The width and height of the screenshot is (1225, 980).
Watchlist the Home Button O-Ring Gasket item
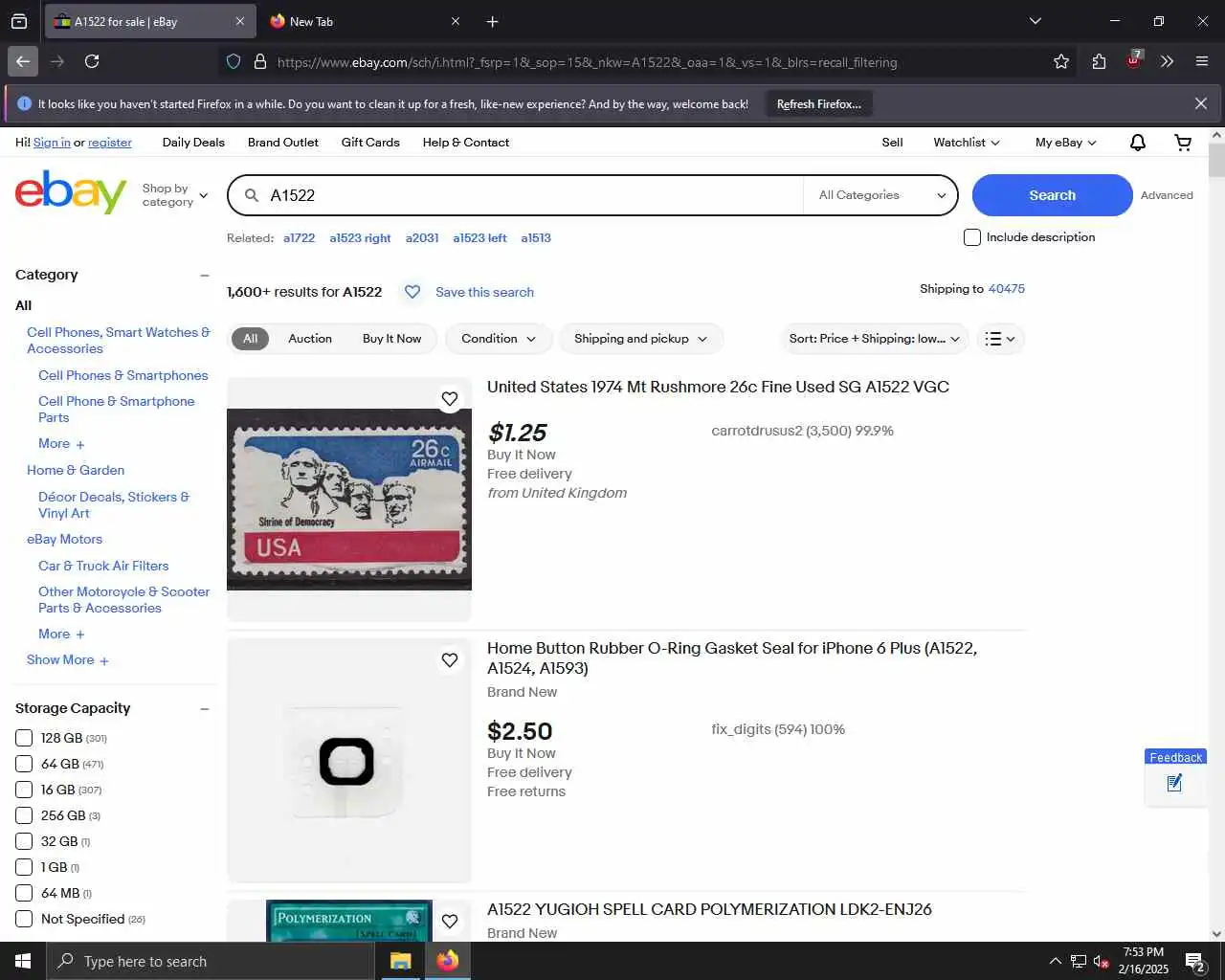click(450, 660)
